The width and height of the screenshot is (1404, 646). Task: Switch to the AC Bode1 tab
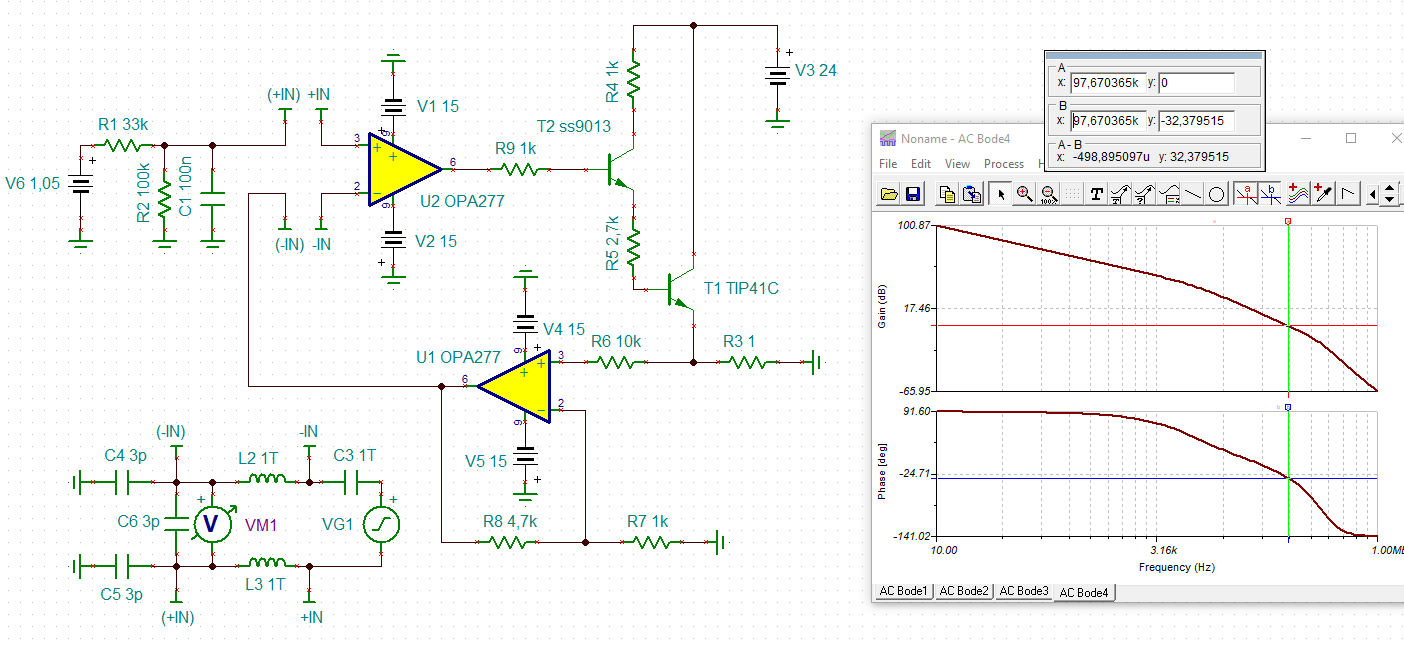904,591
